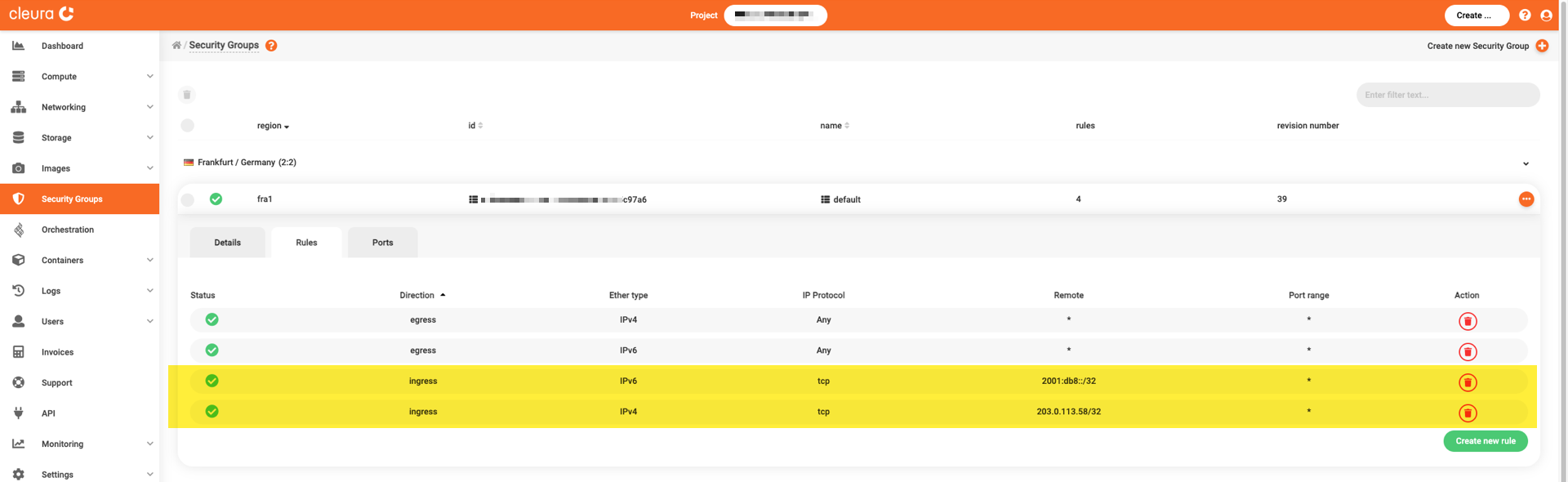This screenshot has width=1568, height=482.
Task: Click trash icon for IPv4 egress rule
Action: point(1467,321)
